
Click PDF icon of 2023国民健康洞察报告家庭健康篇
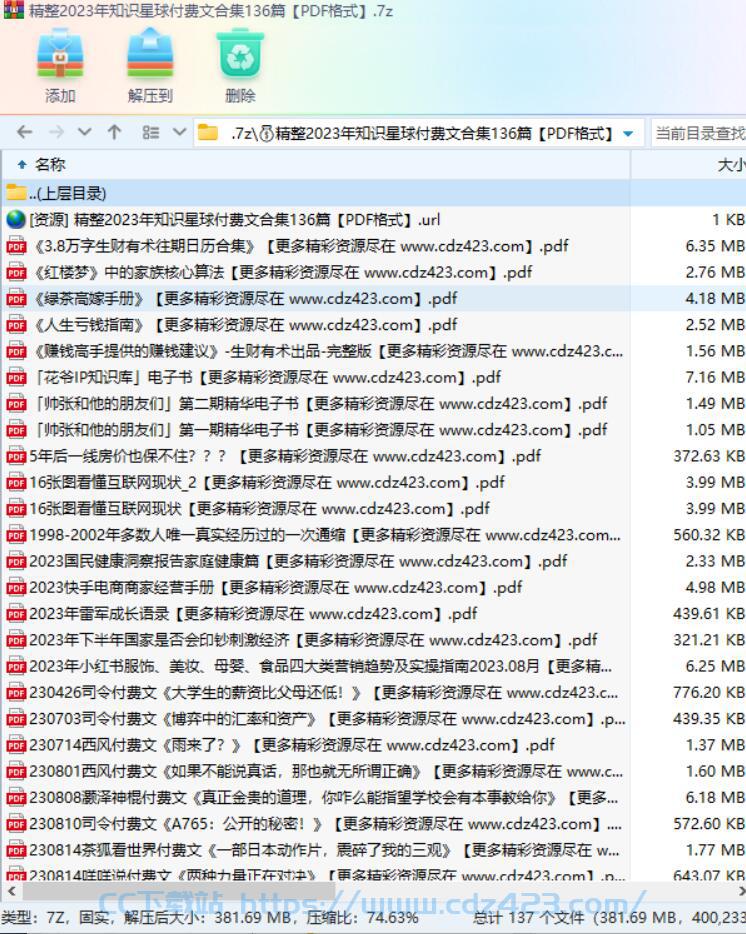(16, 561)
